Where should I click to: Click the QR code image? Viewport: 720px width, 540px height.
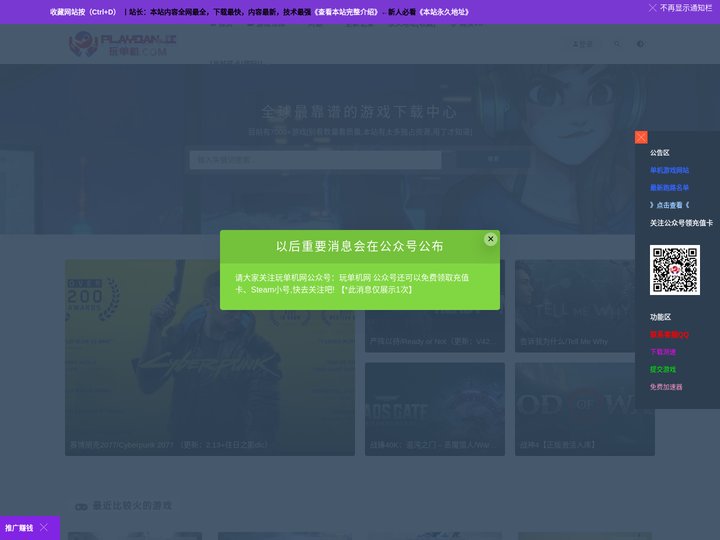pos(675,270)
